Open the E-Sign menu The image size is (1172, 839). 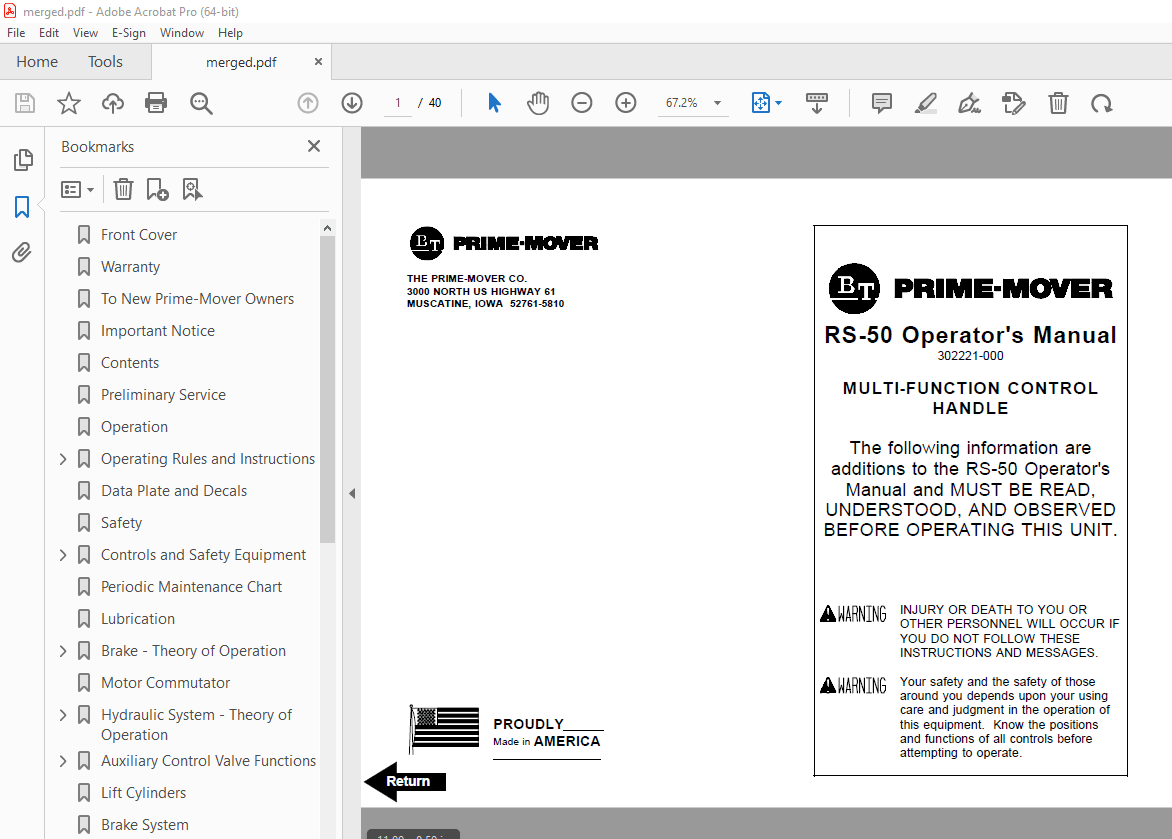coord(129,33)
